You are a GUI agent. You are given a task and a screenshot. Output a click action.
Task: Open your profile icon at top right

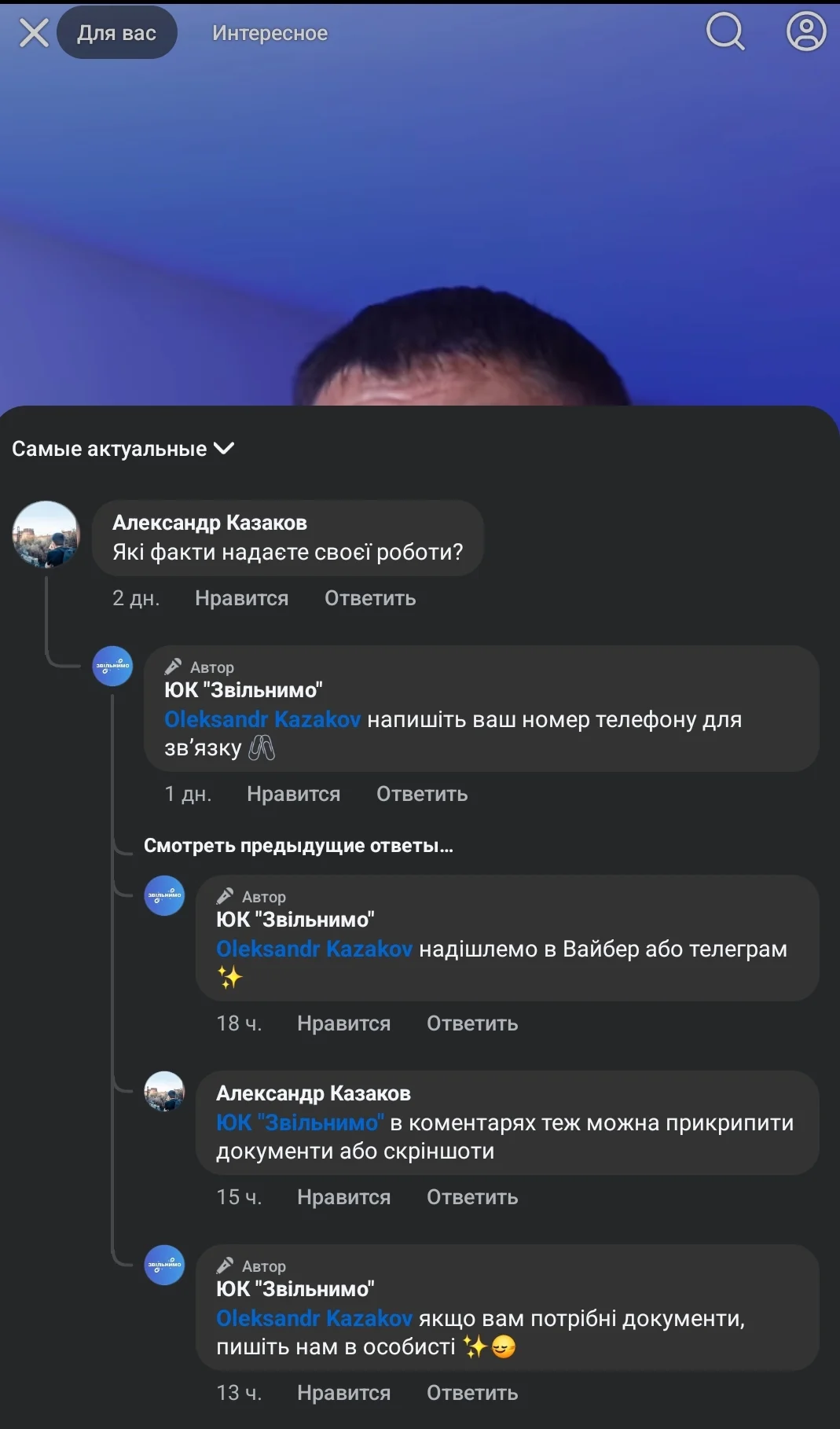pyautogui.click(x=805, y=33)
